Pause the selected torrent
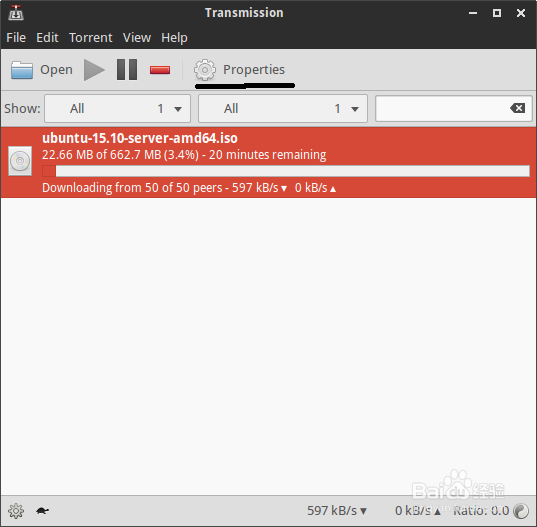The width and height of the screenshot is (537, 527). pyautogui.click(x=127, y=70)
